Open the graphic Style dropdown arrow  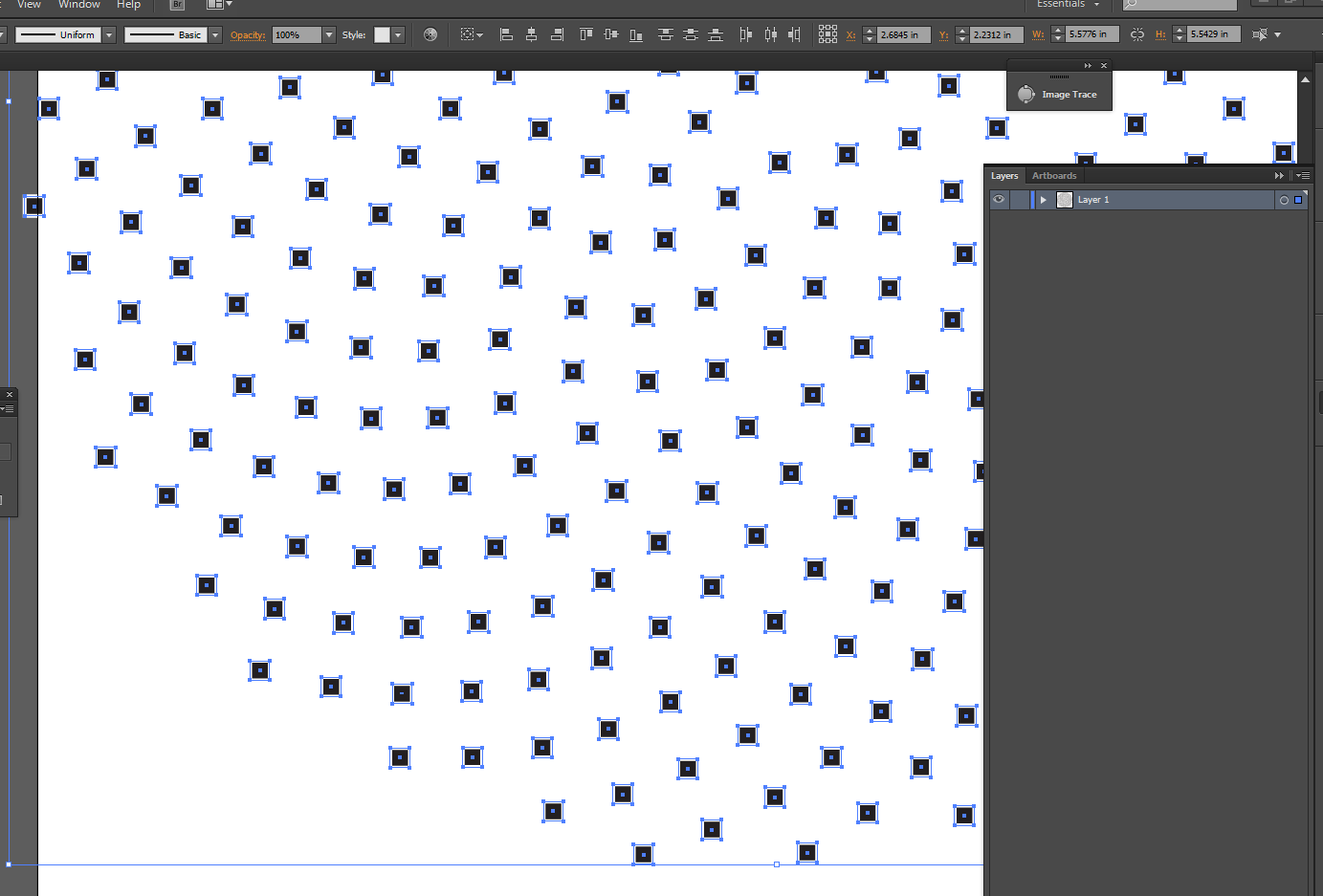pos(398,34)
